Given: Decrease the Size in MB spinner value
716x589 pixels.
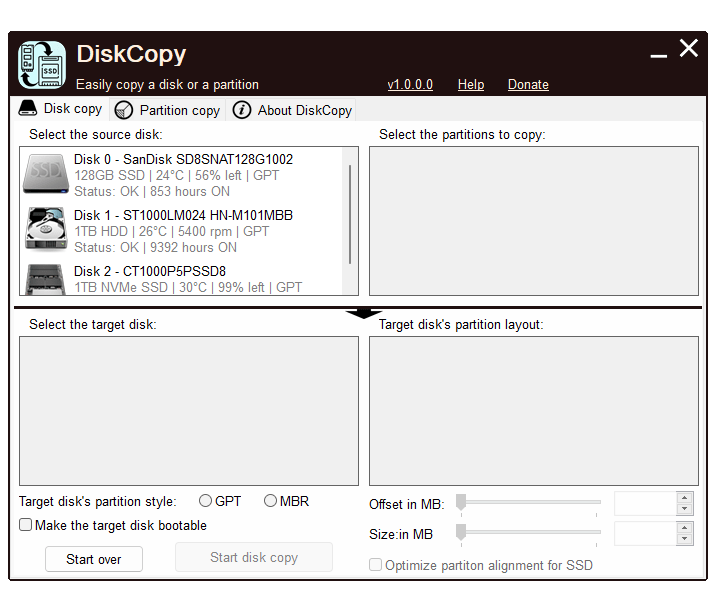Looking at the screenshot, I should [x=684, y=540].
